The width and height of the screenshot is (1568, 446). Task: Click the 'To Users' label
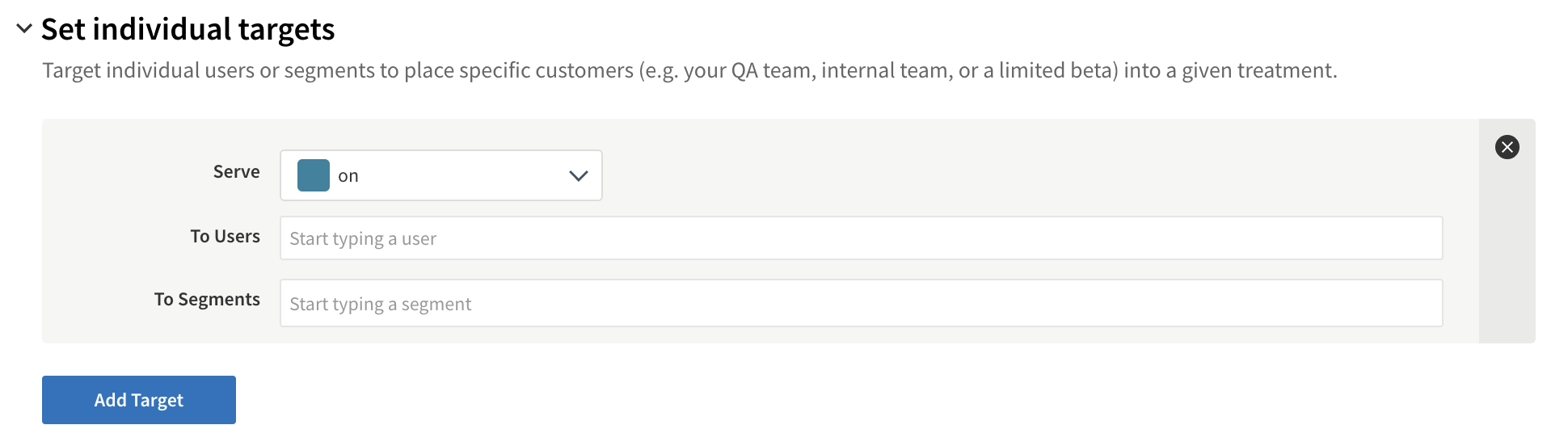(x=225, y=237)
